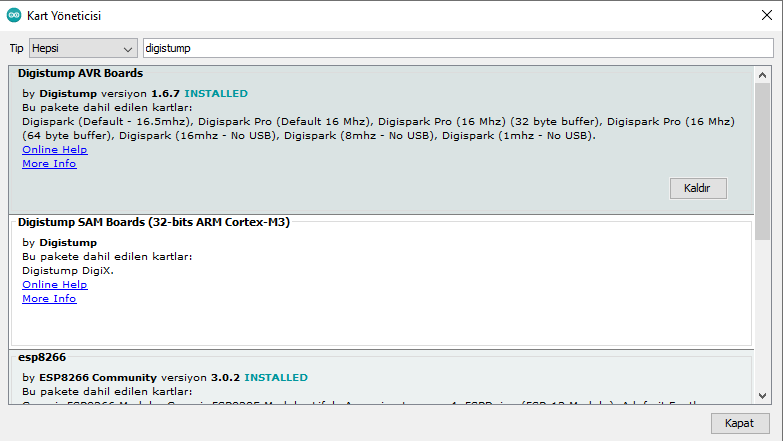Select the Digistump AVR Boards package title
Screen dimensions: 783x441
coord(80,73)
